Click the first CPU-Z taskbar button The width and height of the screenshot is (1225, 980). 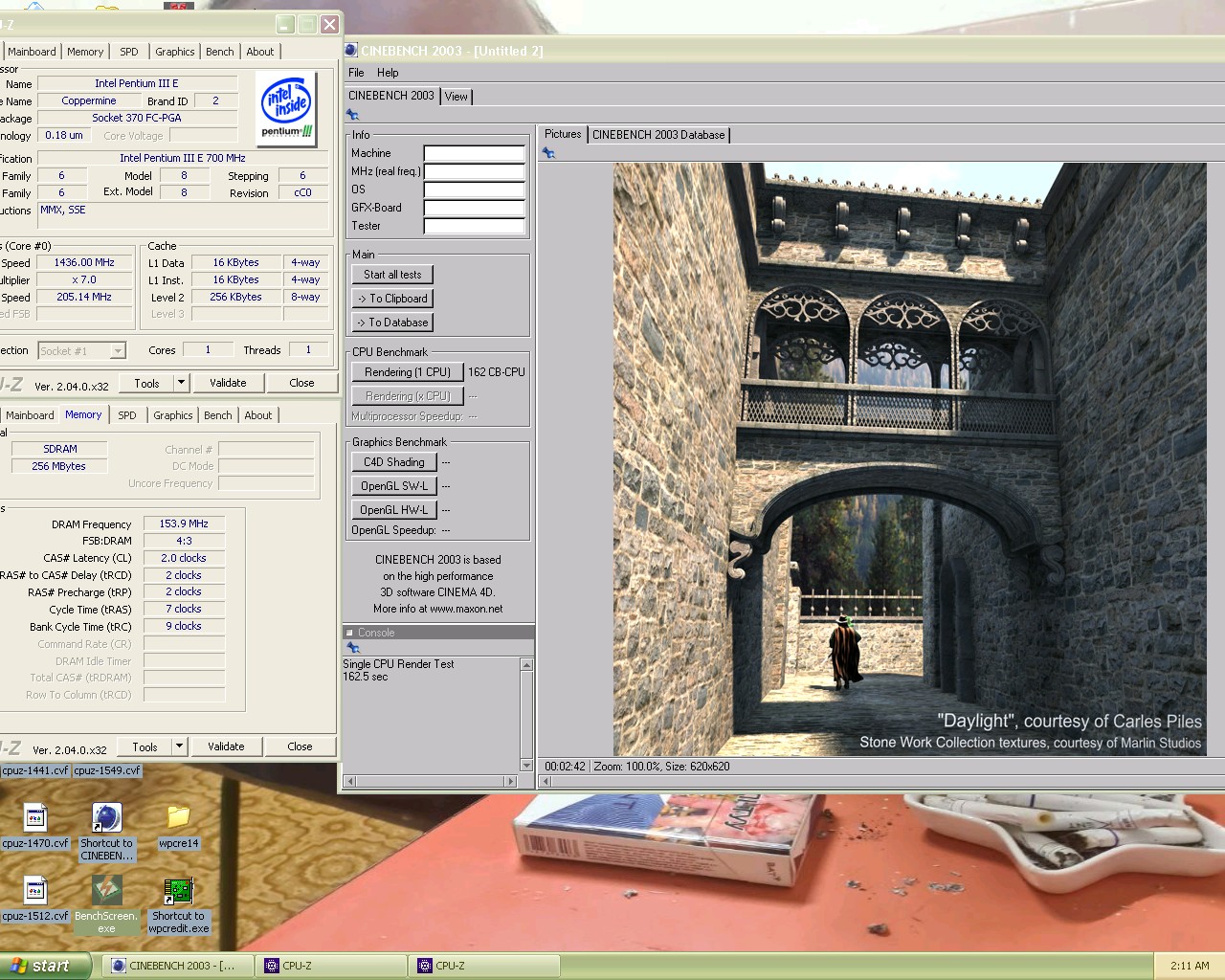[x=330, y=966]
